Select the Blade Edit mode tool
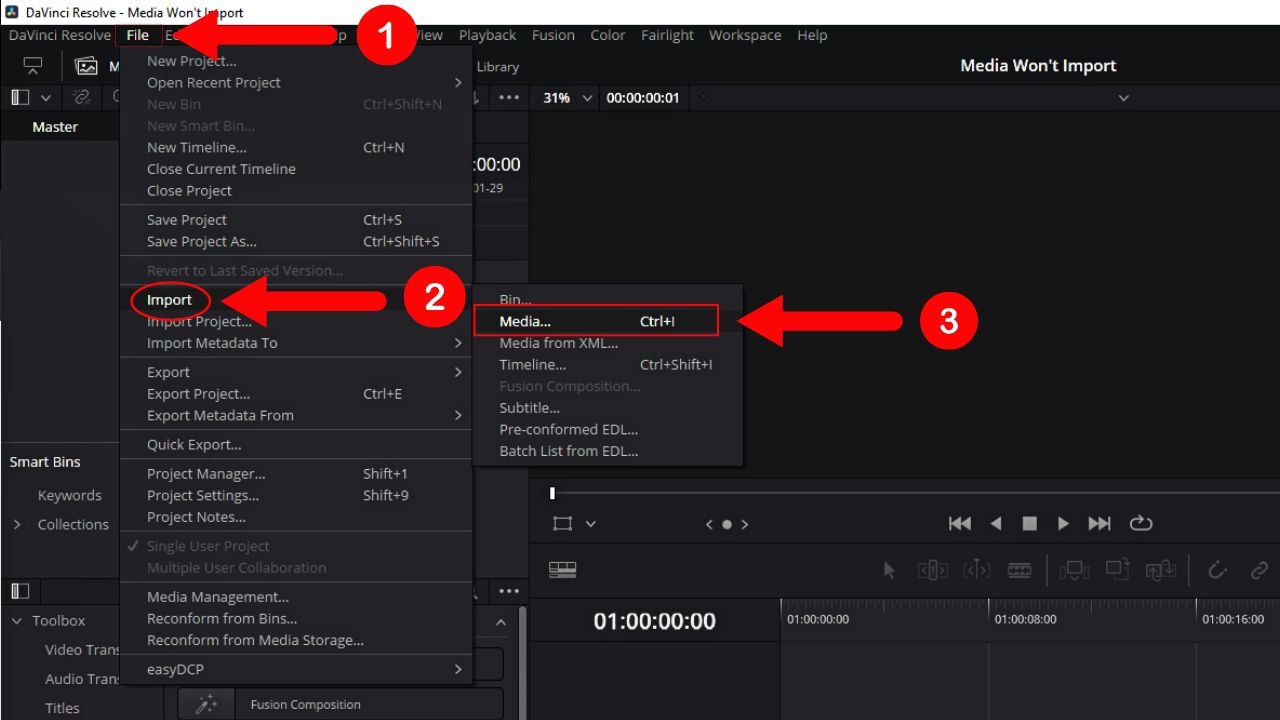1280x720 pixels. 1019,570
